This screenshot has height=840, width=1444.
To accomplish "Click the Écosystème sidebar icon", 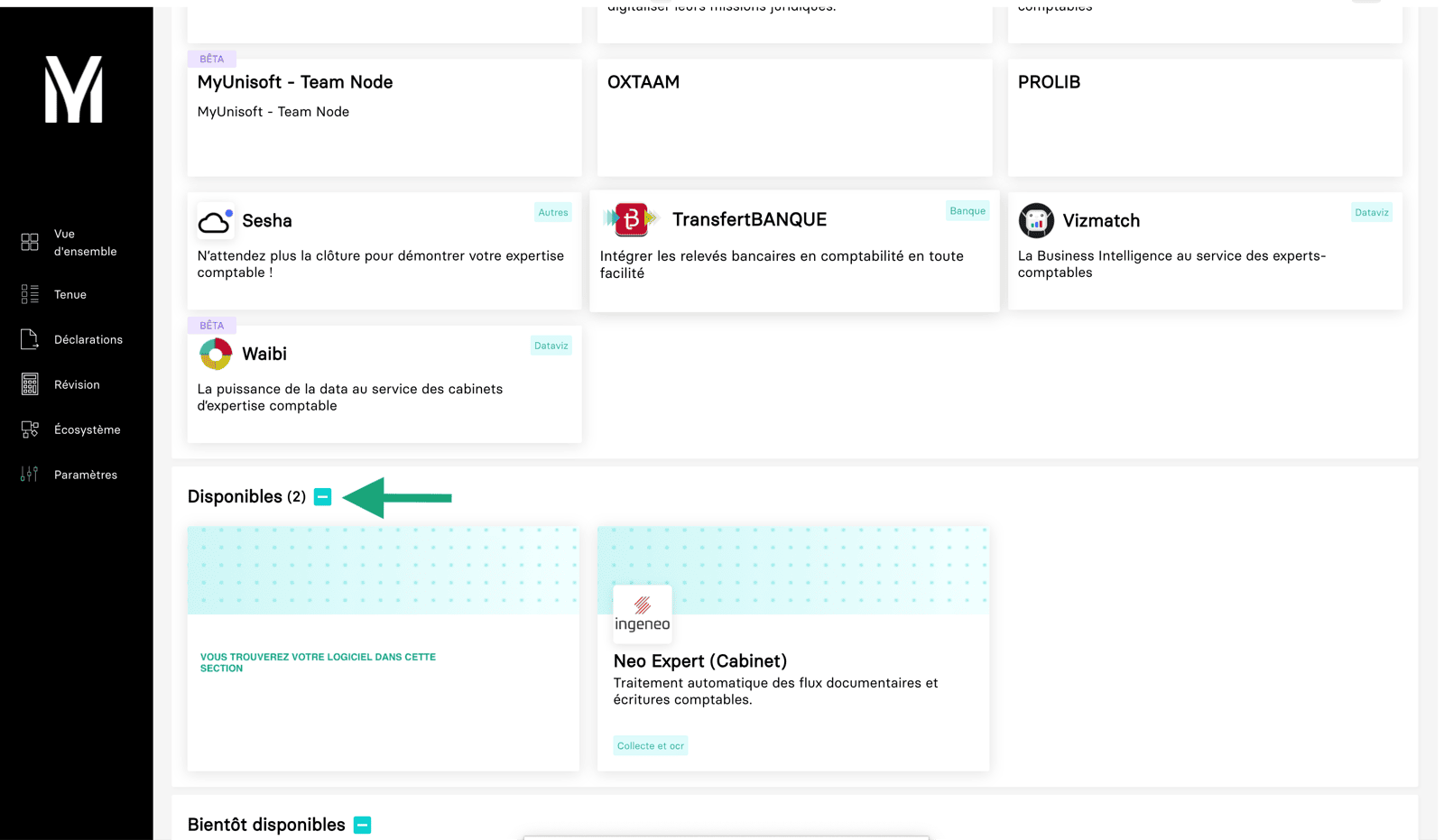I will 30,429.
